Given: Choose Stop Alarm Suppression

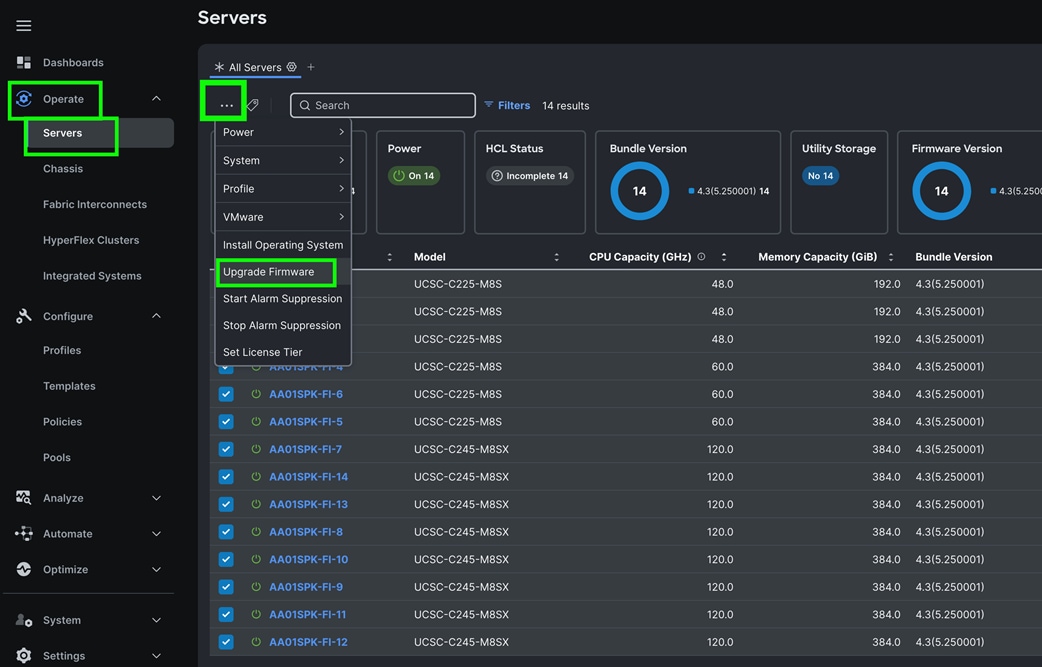Looking at the screenshot, I should coord(283,325).
